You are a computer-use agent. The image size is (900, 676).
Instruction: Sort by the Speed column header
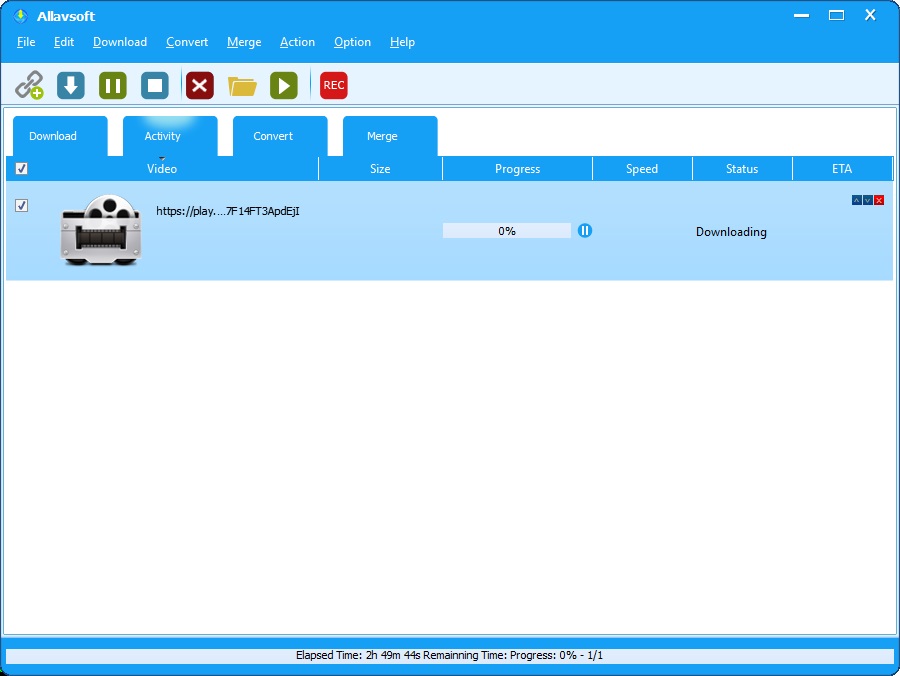(642, 169)
